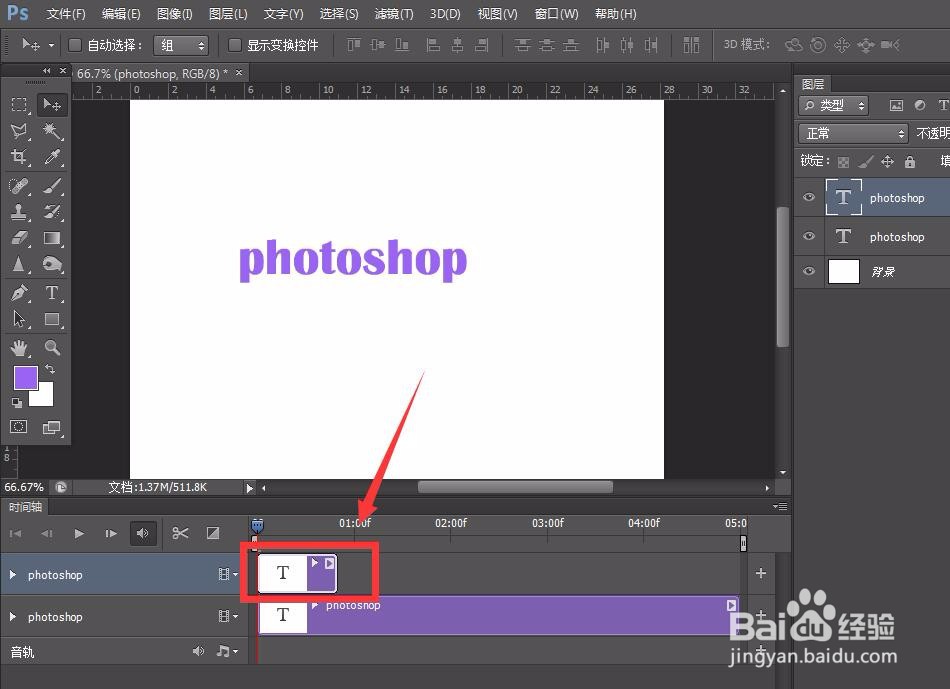The width and height of the screenshot is (950, 689).
Task: Select the Clone Stamp tool
Action: point(19,211)
